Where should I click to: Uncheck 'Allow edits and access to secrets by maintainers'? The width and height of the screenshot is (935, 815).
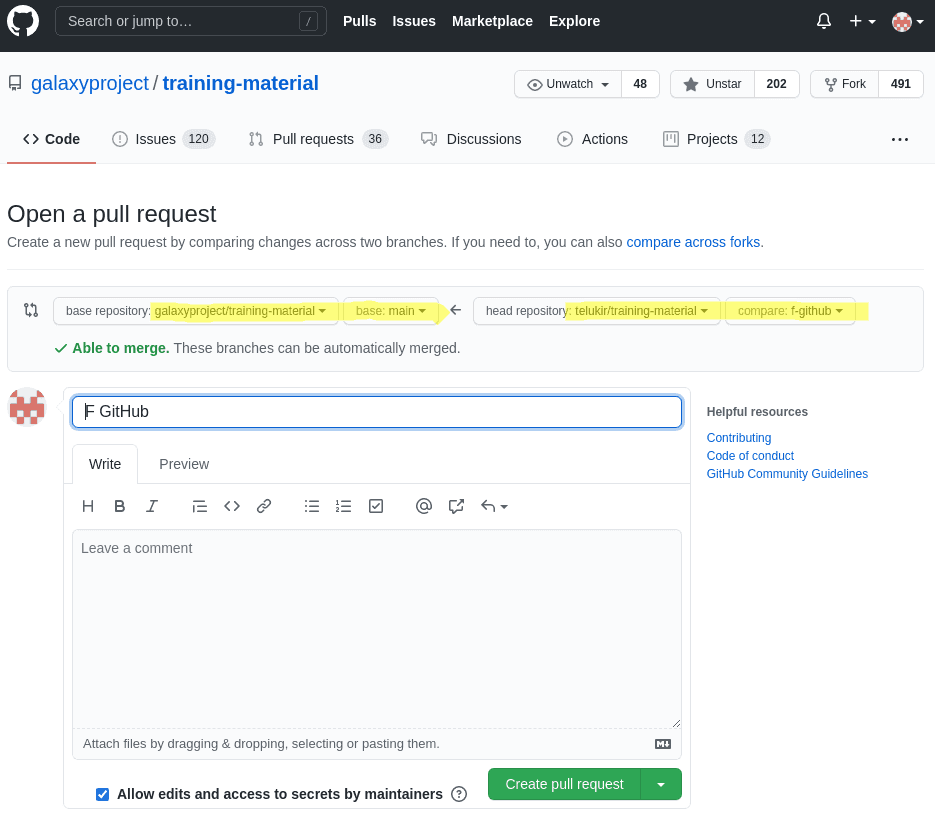coord(102,793)
